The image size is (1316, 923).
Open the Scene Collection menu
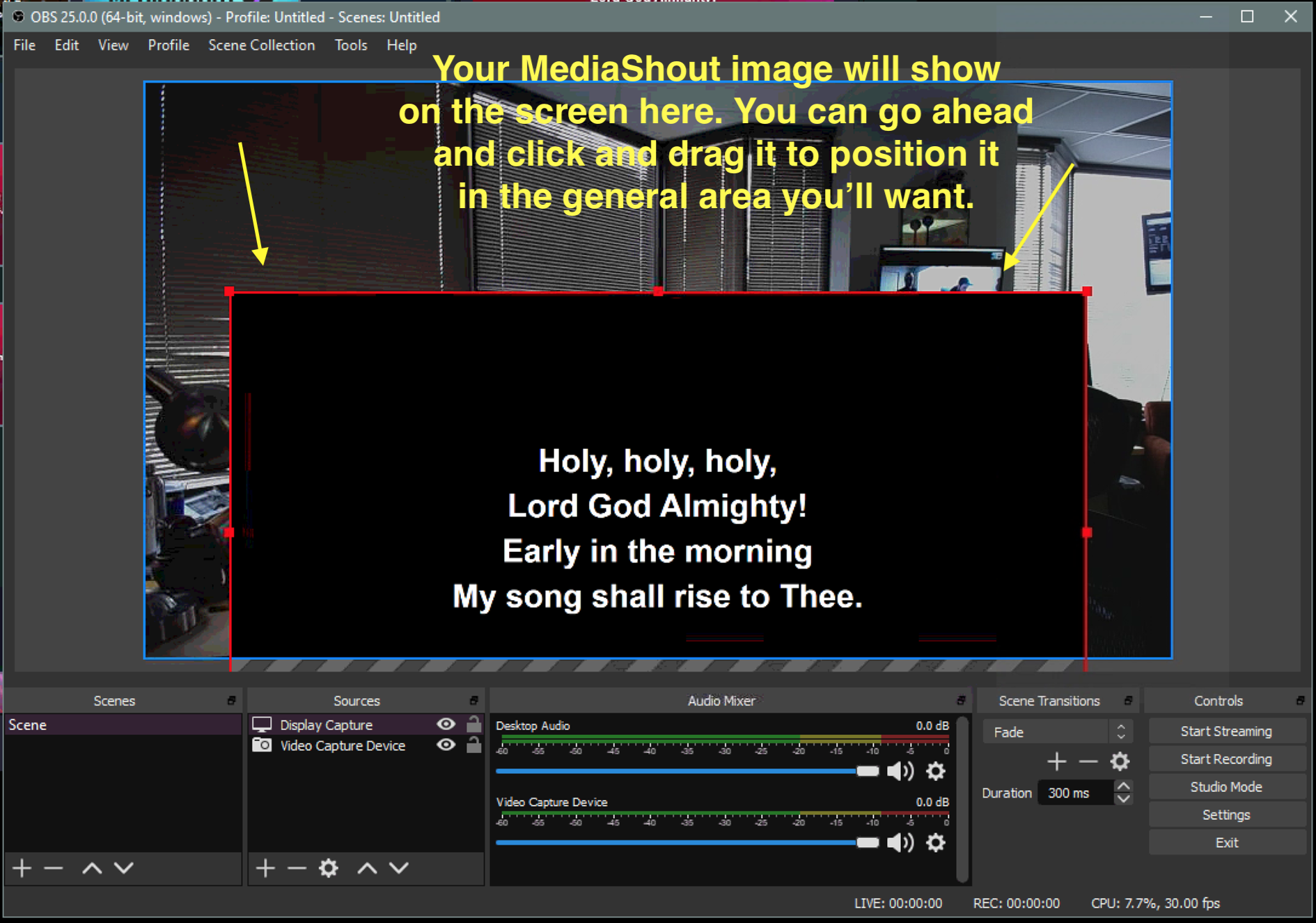[261, 45]
